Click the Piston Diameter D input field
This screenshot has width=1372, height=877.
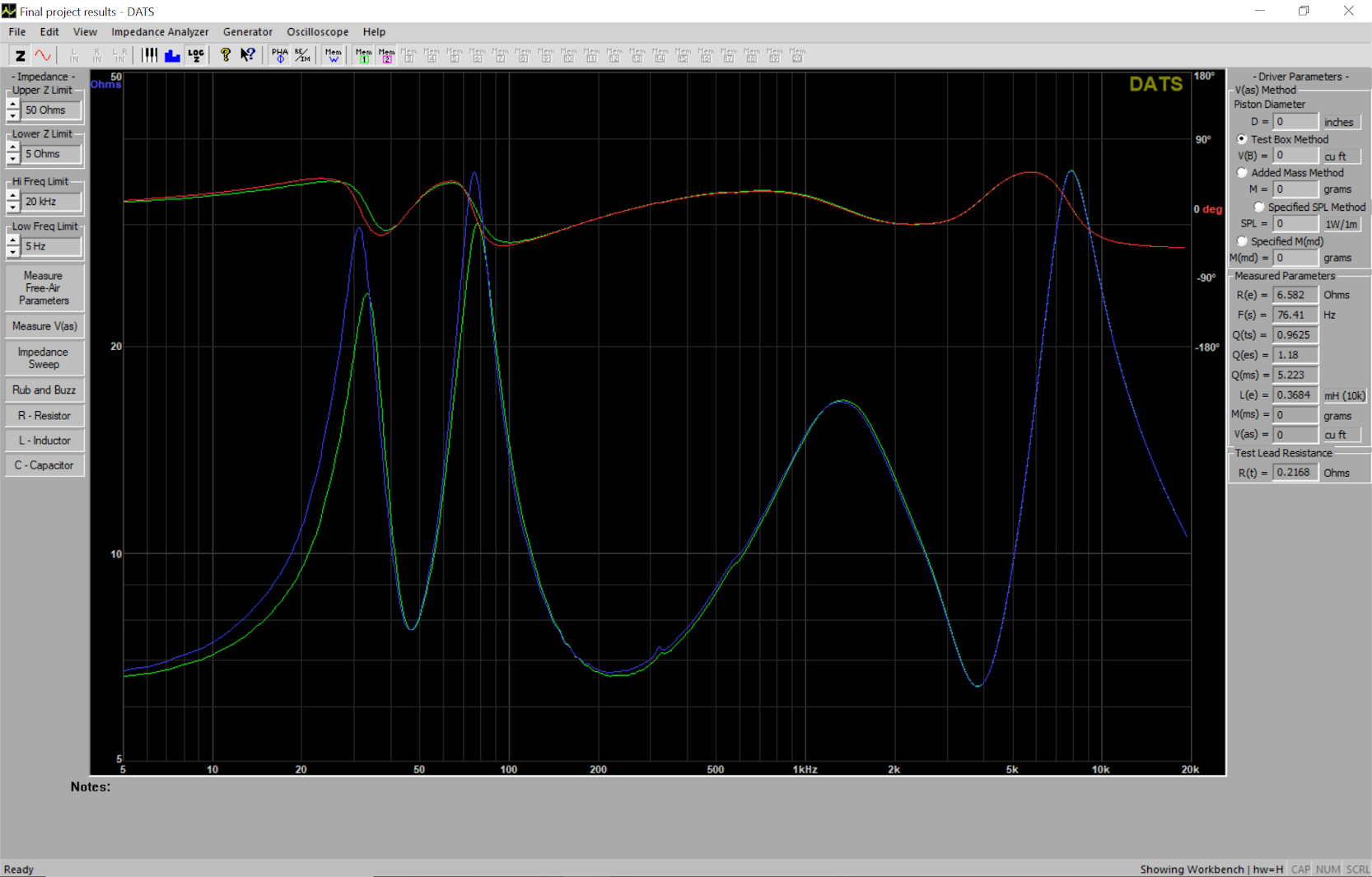(1295, 122)
